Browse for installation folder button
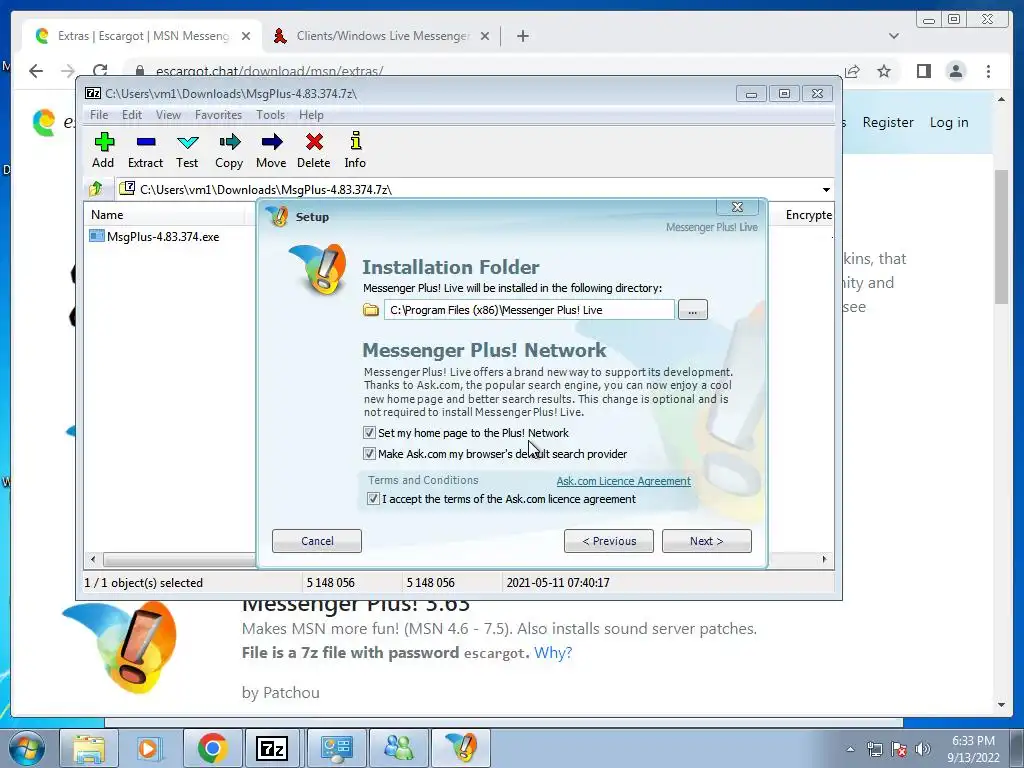Viewport: 1024px width, 768px height. click(693, 310)
